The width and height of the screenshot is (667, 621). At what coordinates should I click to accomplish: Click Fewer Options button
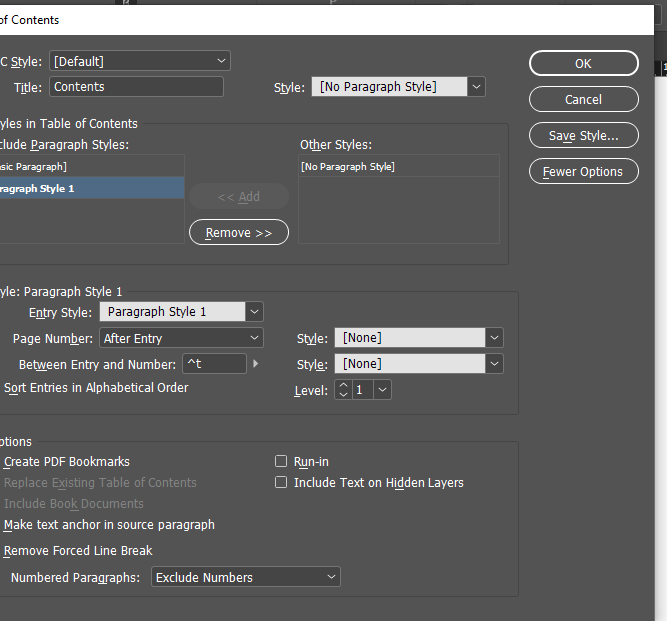pyautogui.click(x=583, y=171)
